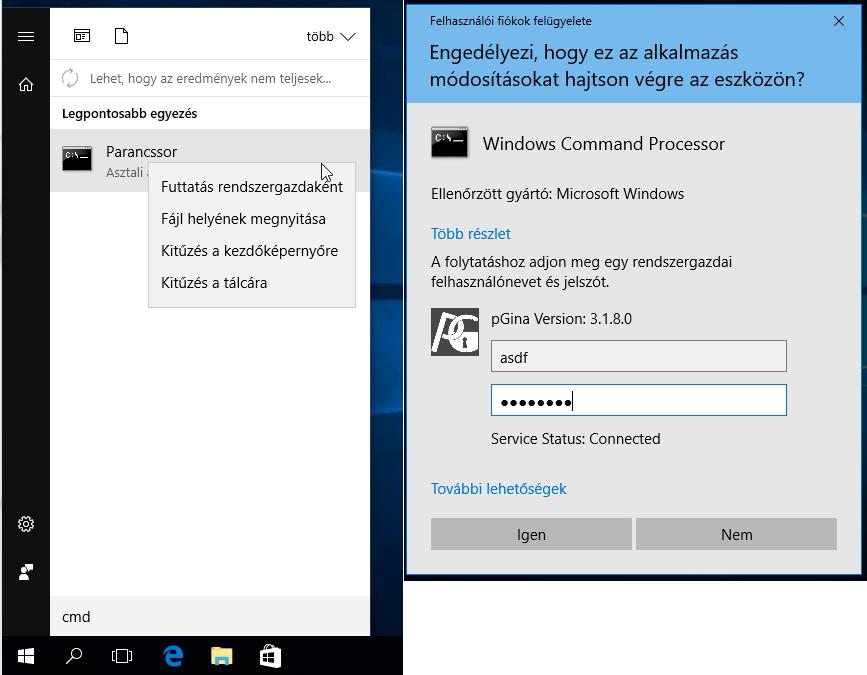Choose 'Futtatás rendszergazdaként' from context menu

pos(252,187)
